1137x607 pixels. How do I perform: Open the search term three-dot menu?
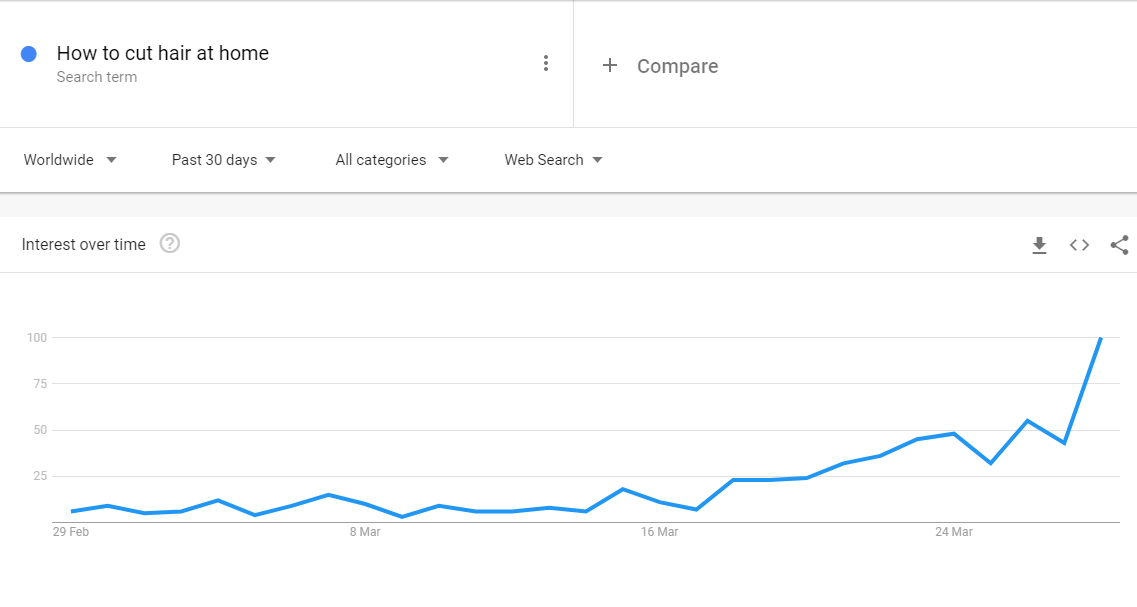pyautogui.click(x=546, y=63)
